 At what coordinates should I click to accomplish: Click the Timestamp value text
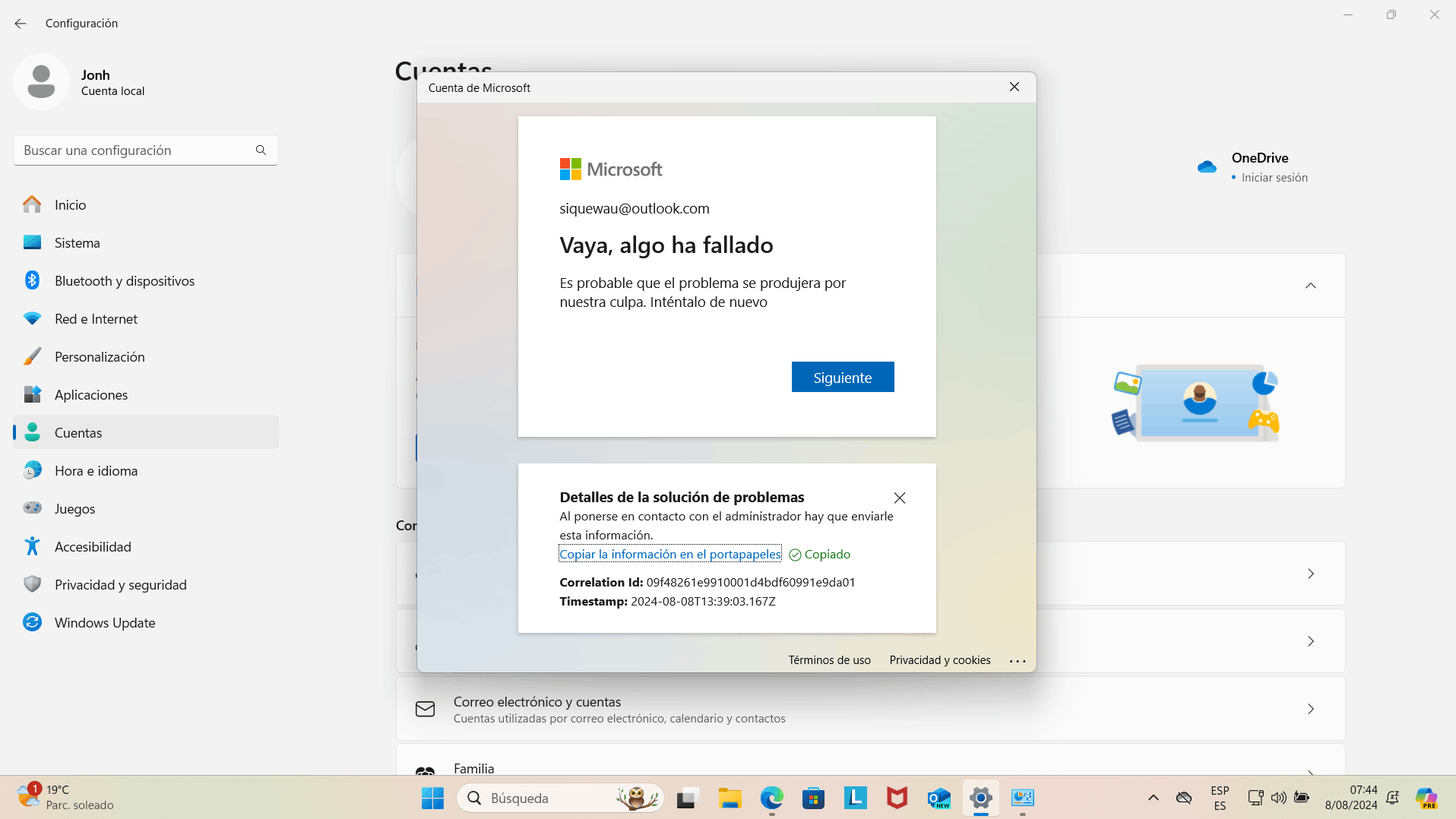click(703, 602)
